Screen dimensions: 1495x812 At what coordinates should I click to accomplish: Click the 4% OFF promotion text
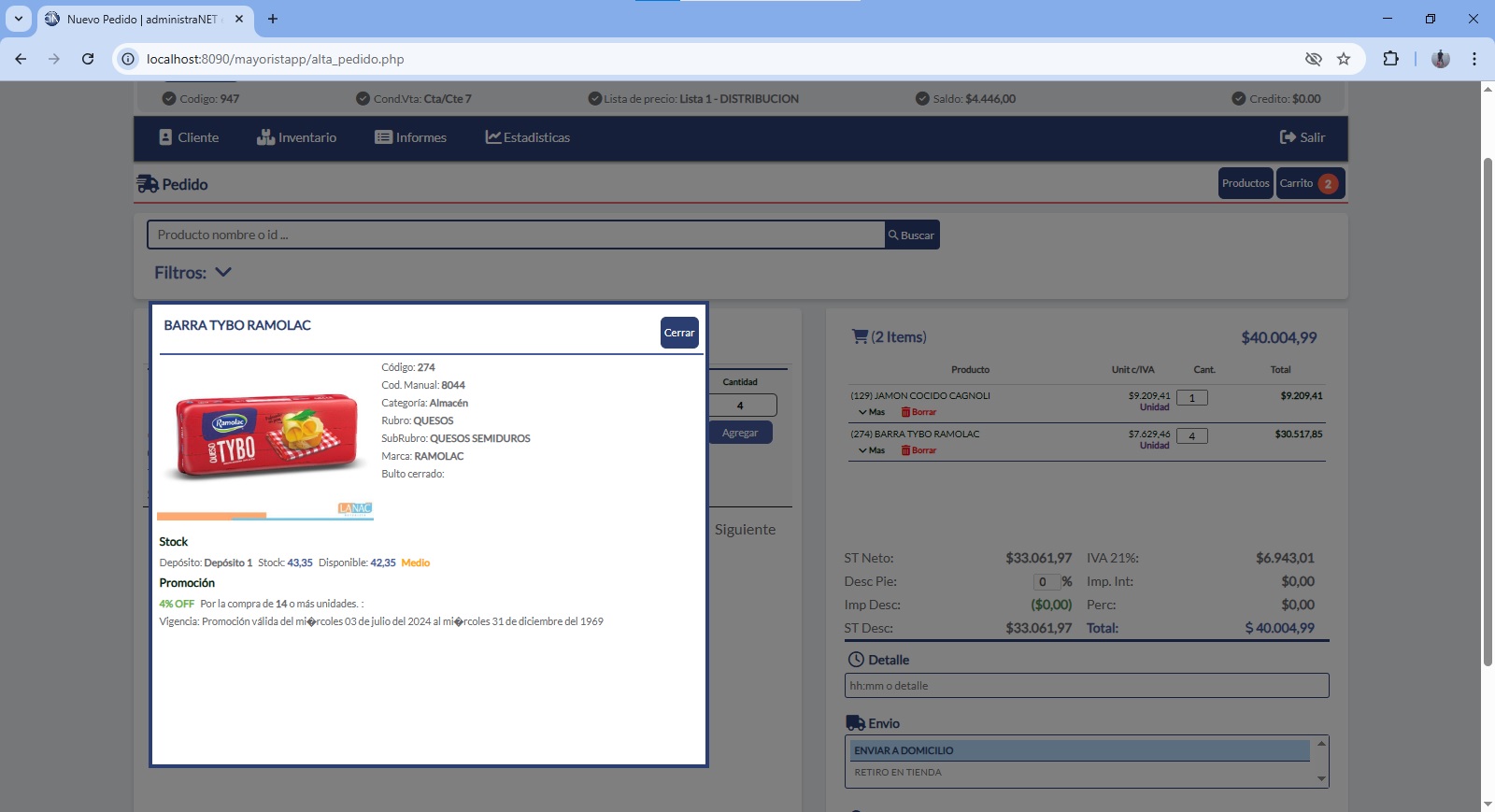(x=177, y=604)
